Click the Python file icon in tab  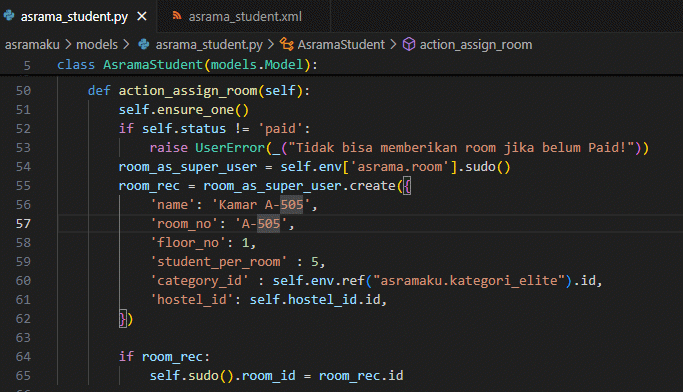9,16
